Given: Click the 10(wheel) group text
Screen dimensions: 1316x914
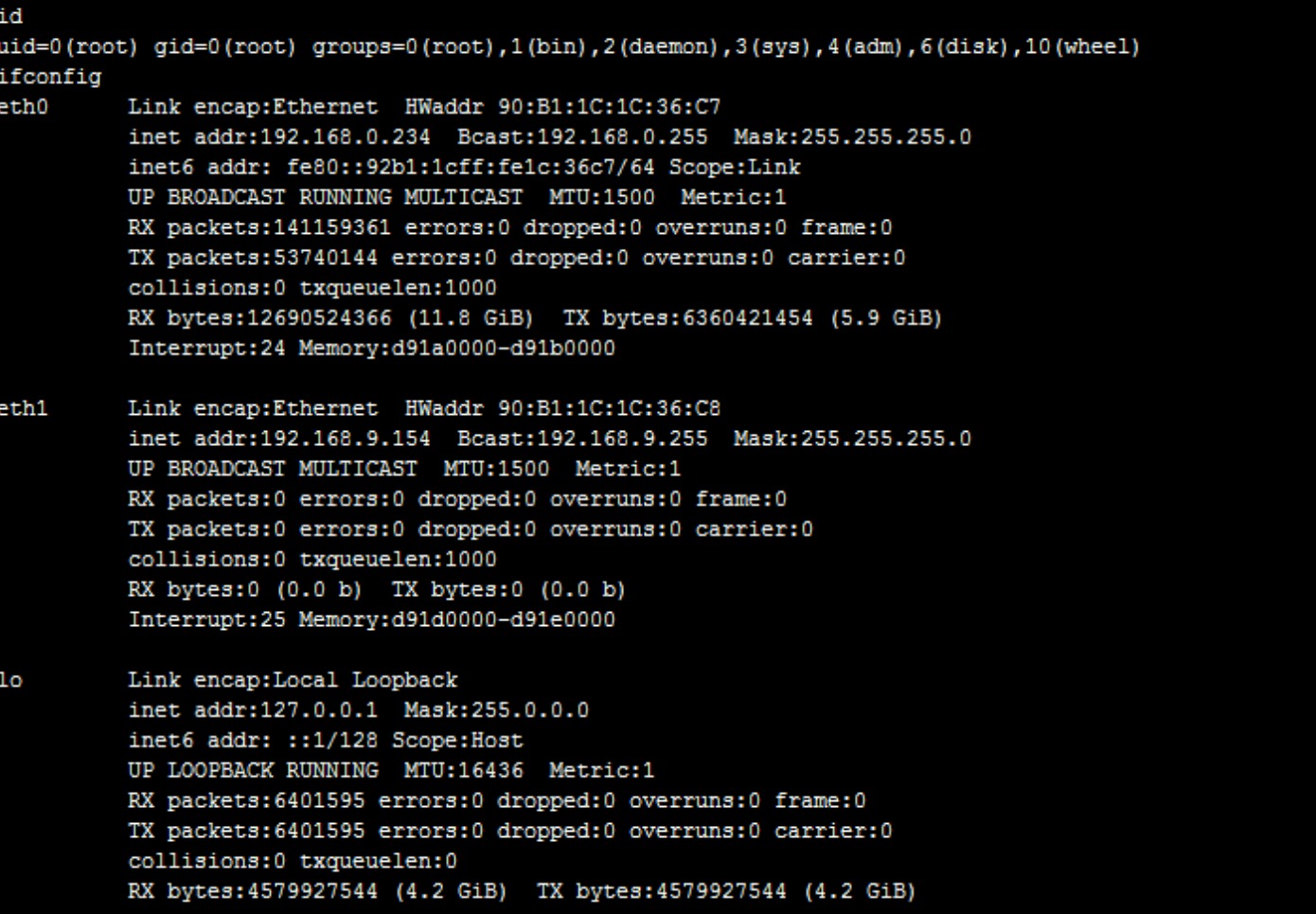Looking at the screenshot, I should click(1082, 46).
